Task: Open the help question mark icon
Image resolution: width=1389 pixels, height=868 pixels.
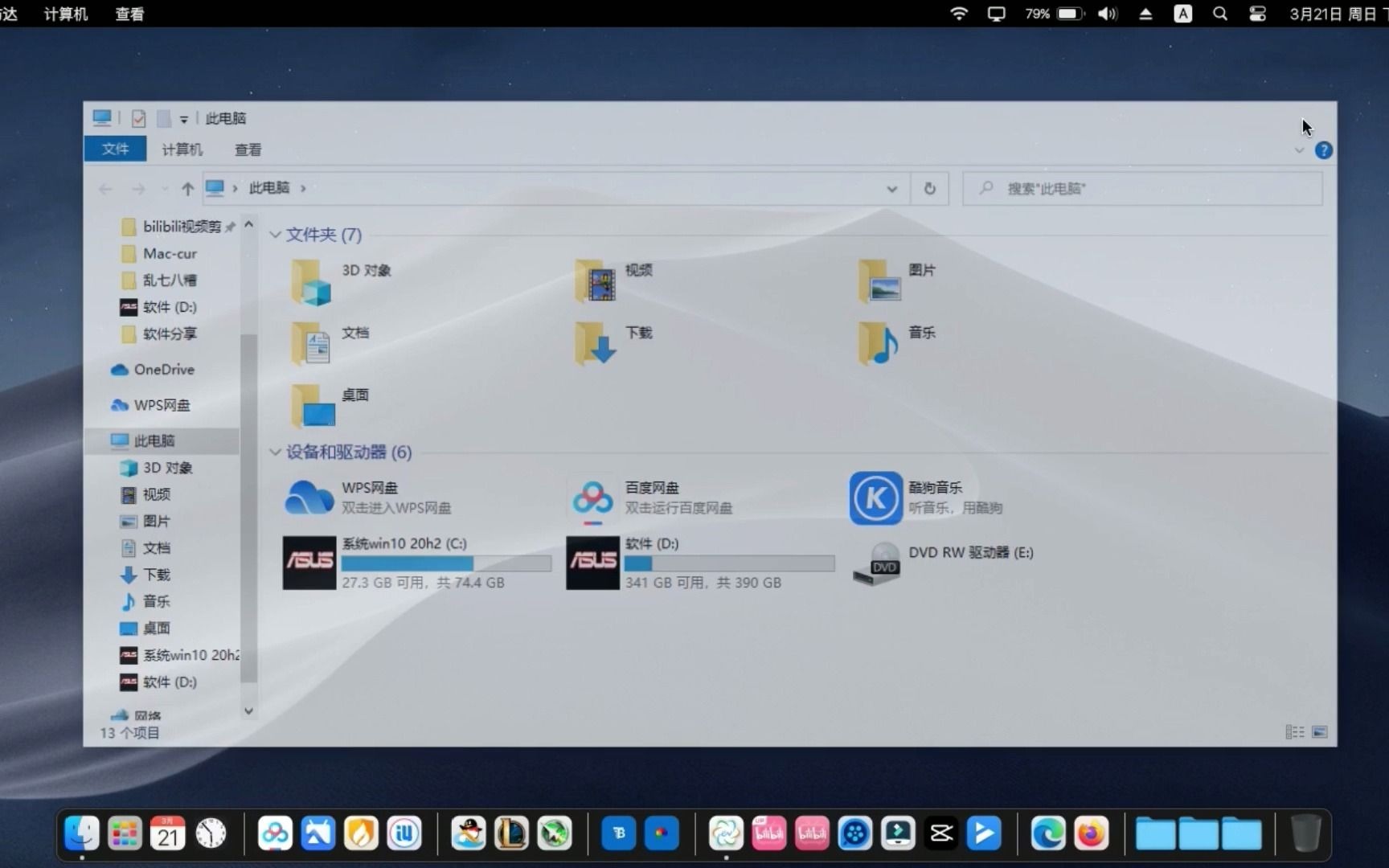Action: (x=1323, y=150)
